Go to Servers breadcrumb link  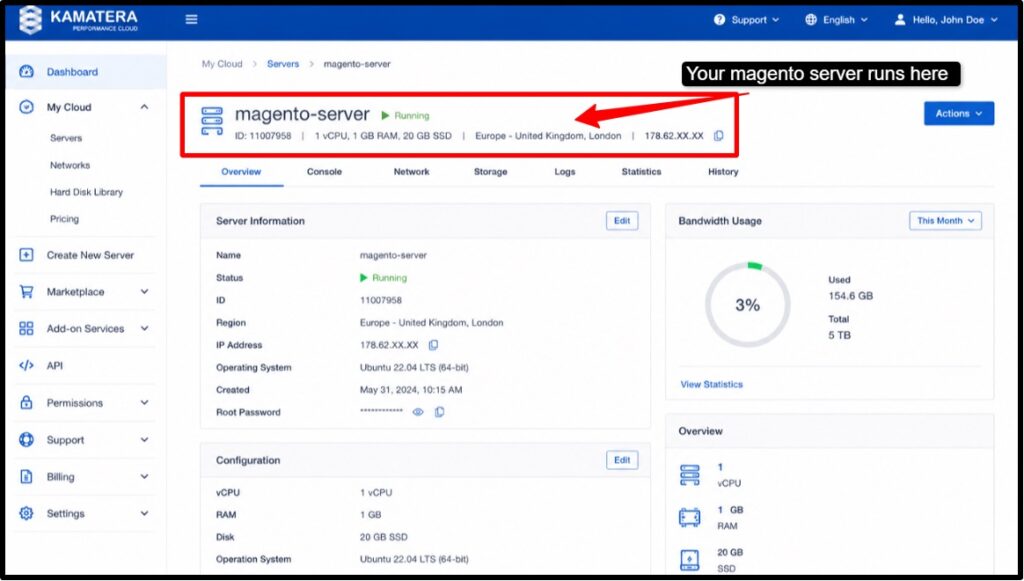click(x=283, y=64)
